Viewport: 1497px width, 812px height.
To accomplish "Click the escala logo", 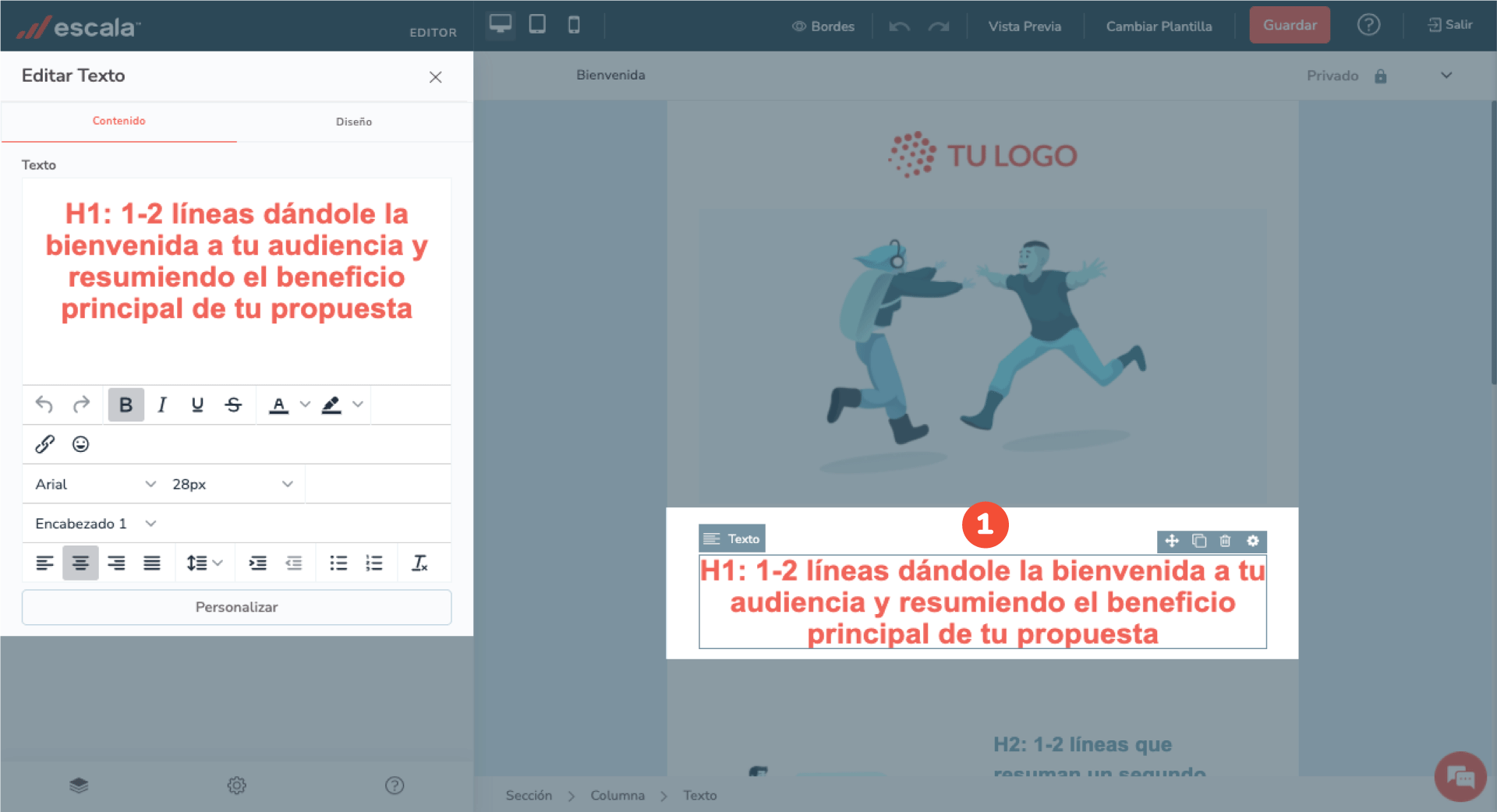I will (79, 27).
